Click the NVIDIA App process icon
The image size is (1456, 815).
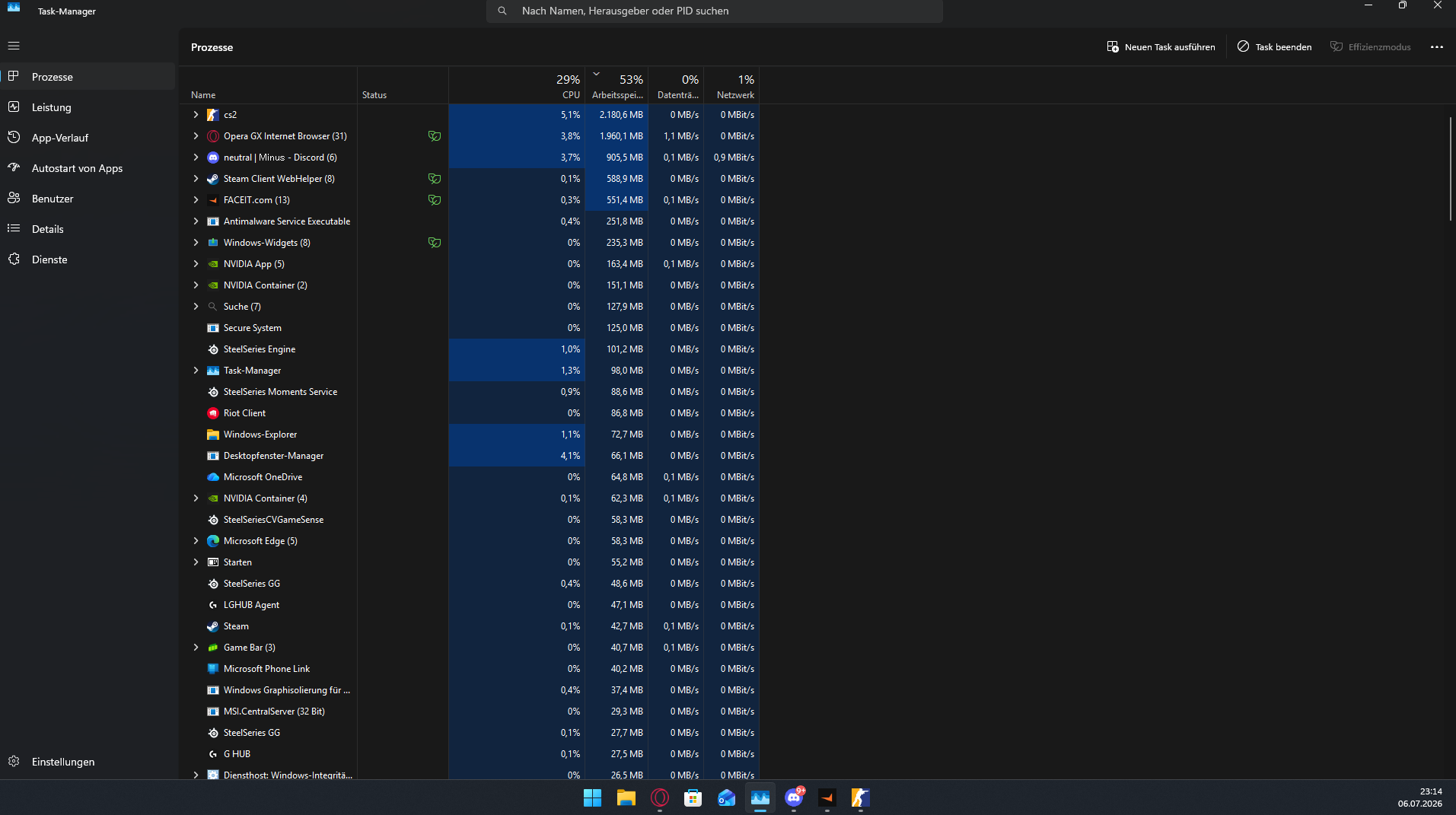pos(213,264)
